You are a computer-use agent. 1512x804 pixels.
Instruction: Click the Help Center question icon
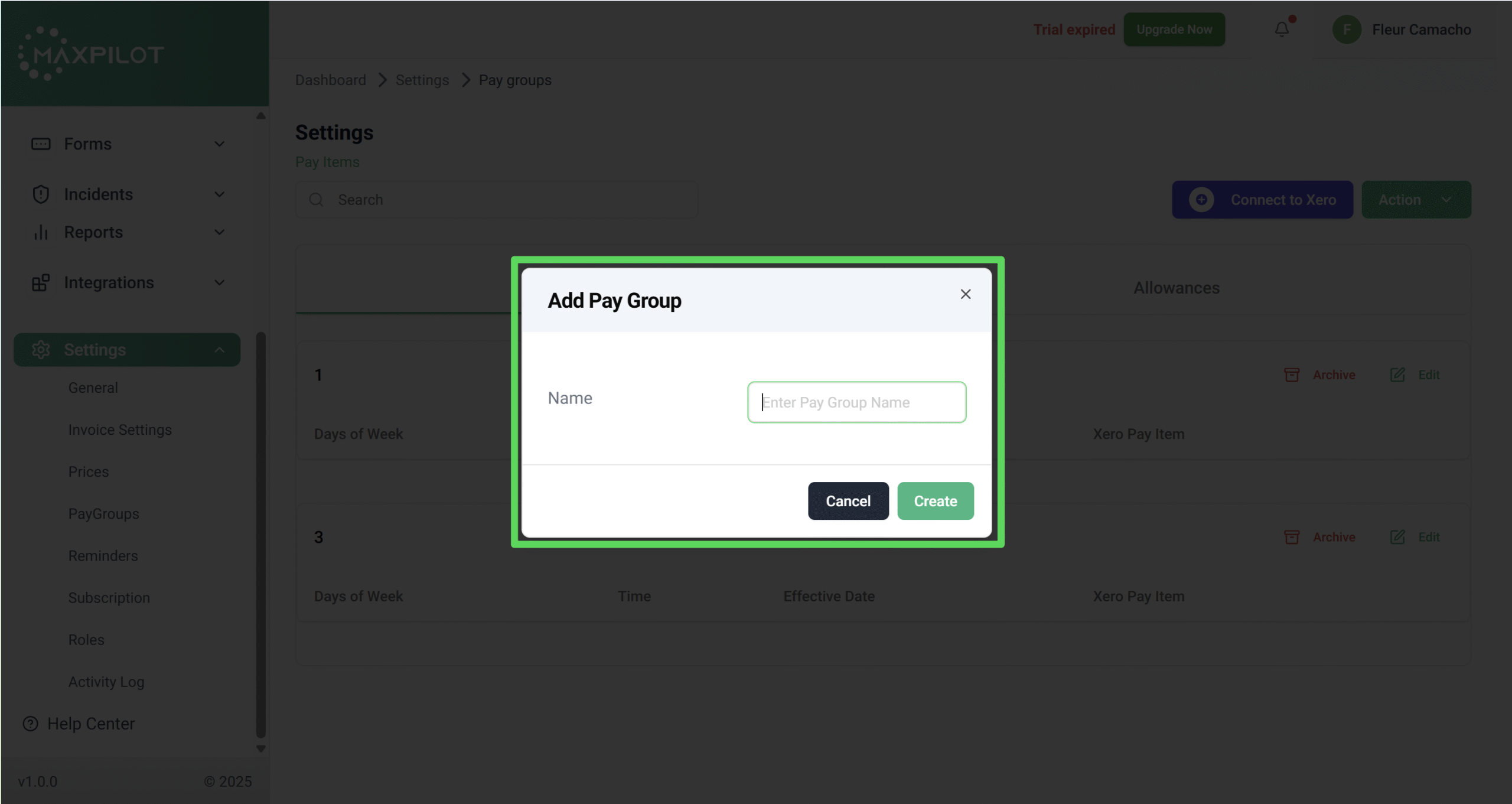pos(30,724)
